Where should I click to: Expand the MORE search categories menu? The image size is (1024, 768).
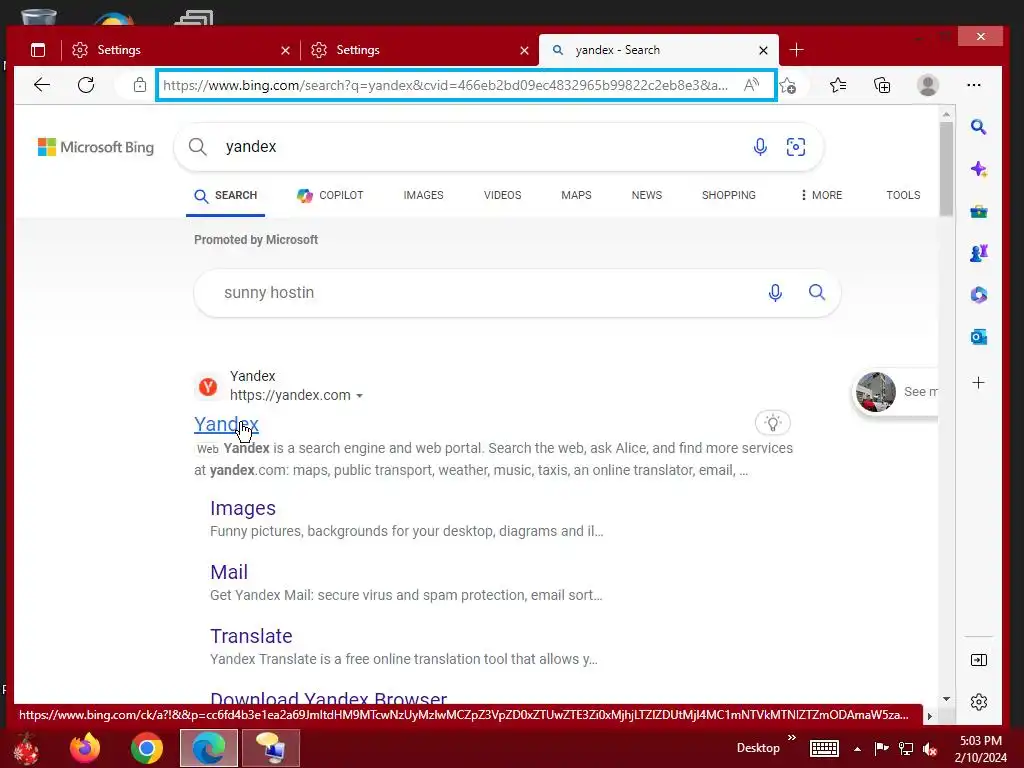pos(821,195)
